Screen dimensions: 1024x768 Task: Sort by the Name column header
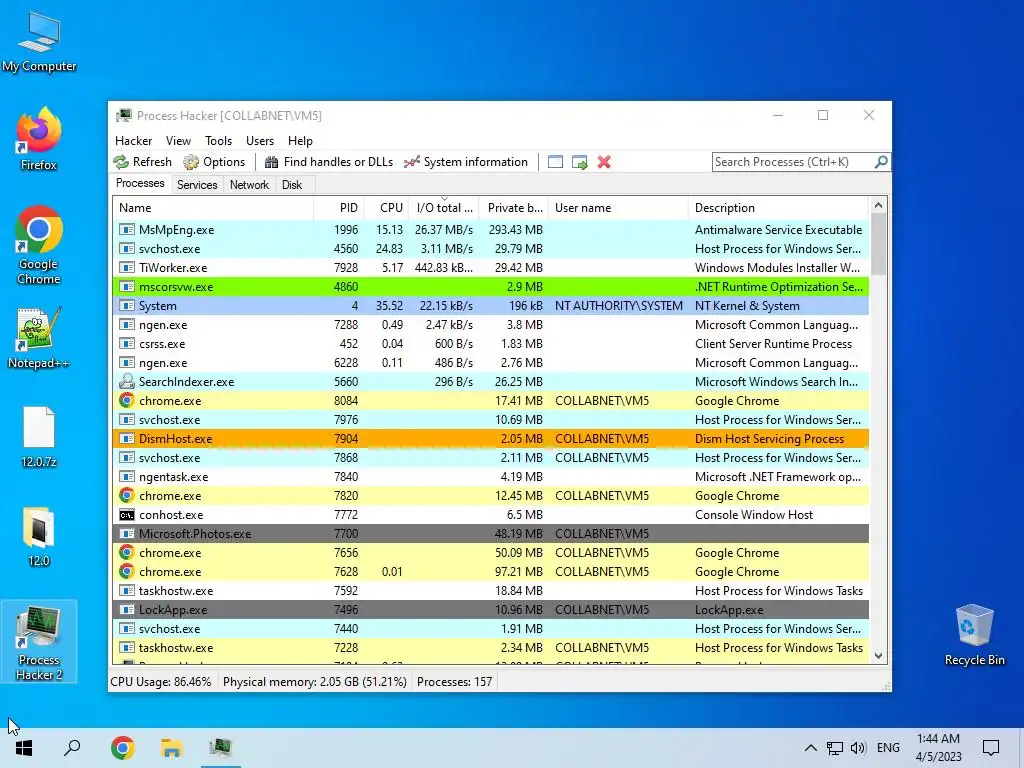click(x=213, y=208)
